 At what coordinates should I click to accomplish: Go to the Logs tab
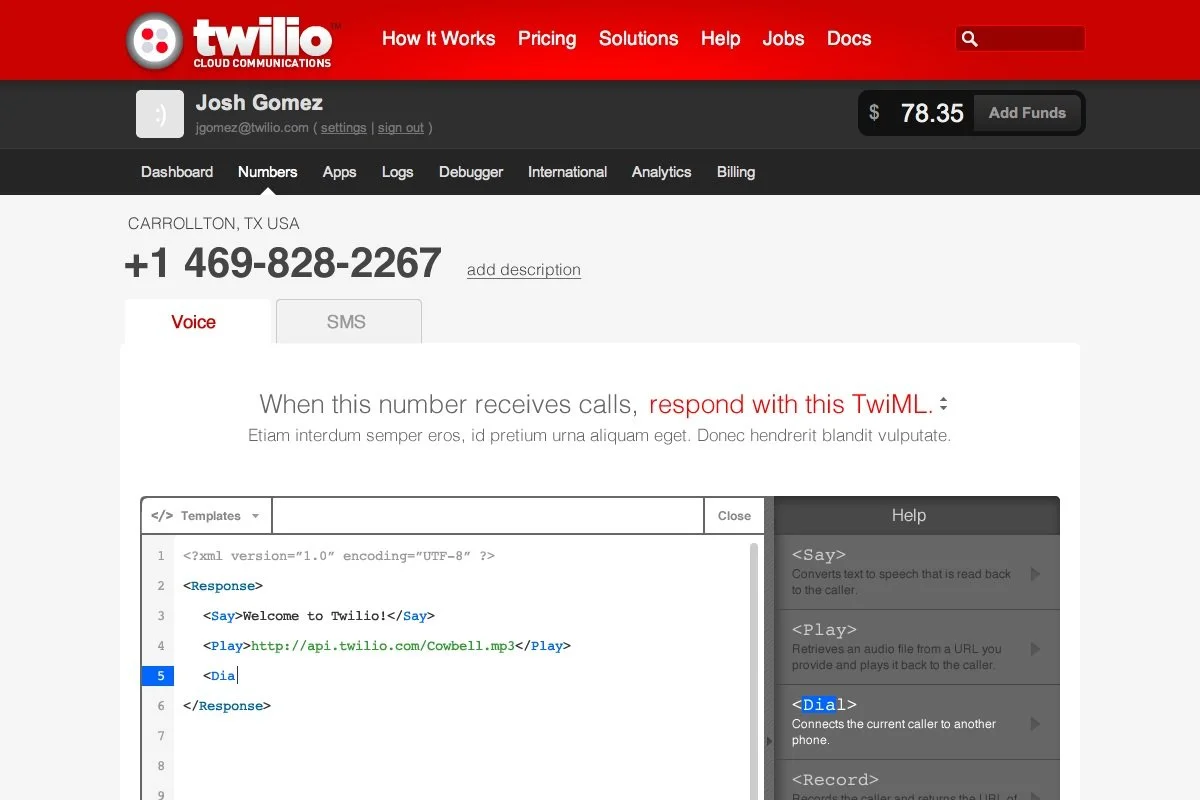click(397, 172)
